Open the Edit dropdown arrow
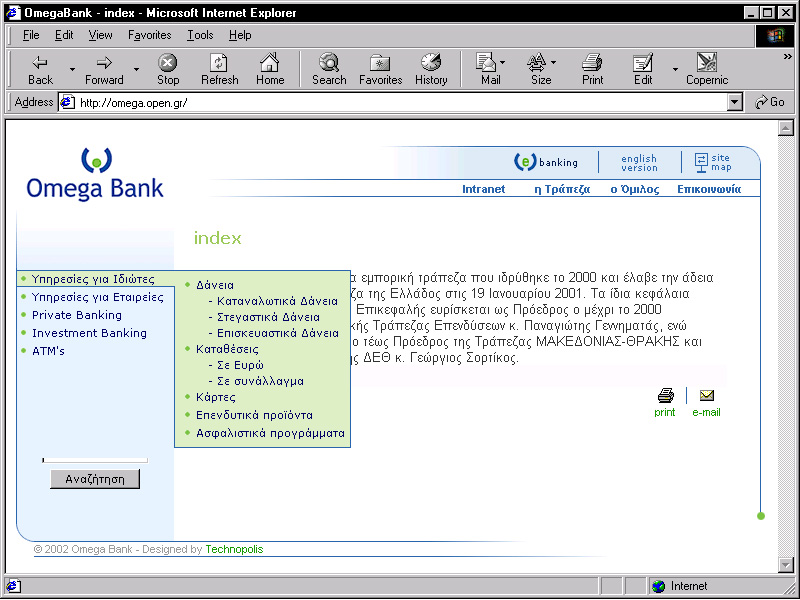 [675, 69]
